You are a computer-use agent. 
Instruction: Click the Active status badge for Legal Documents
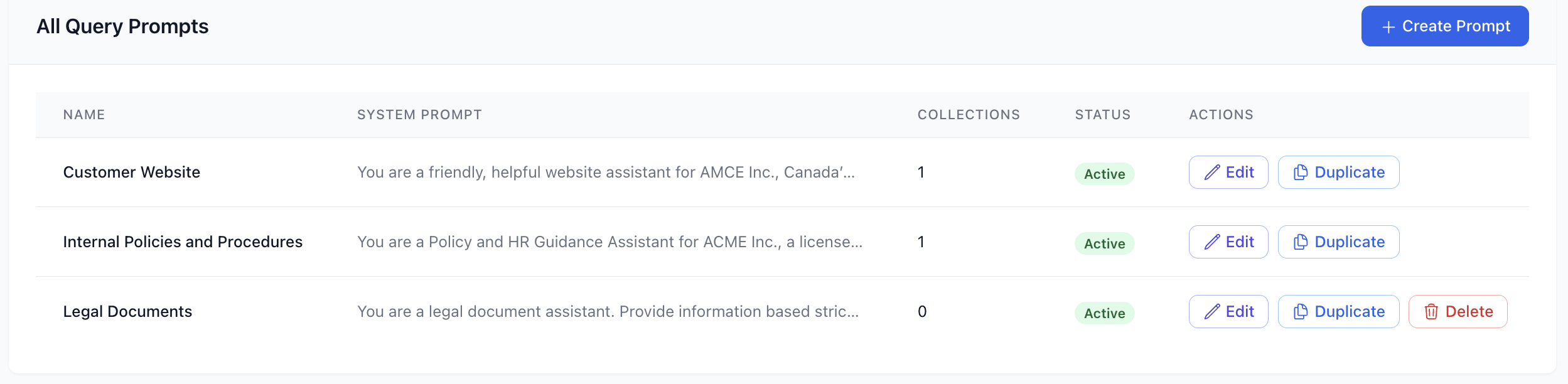pos(1104,313)
